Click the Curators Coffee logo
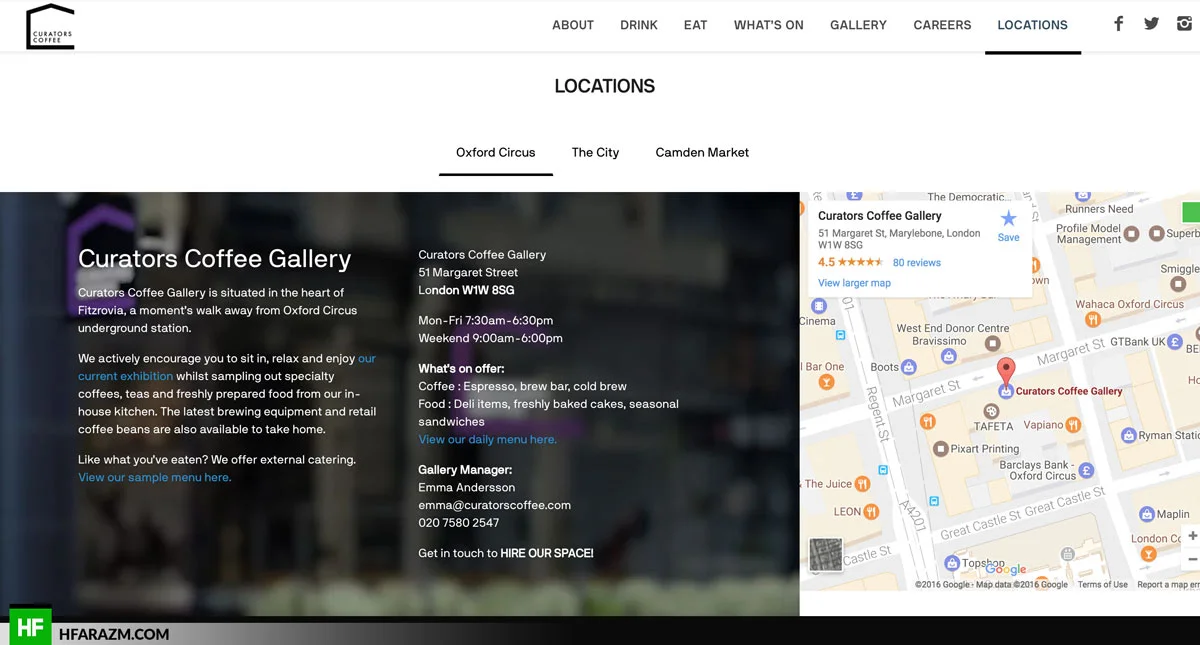This screenshot has height=645, width=1200. 50,26
